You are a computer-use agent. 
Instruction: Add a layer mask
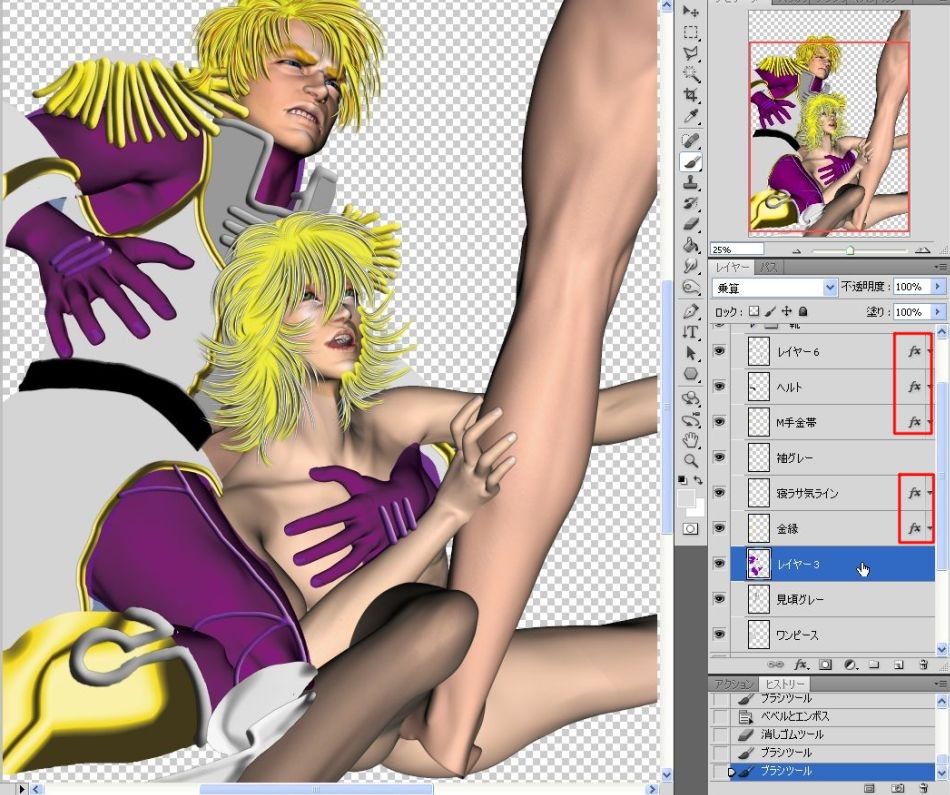click(825, 665)
